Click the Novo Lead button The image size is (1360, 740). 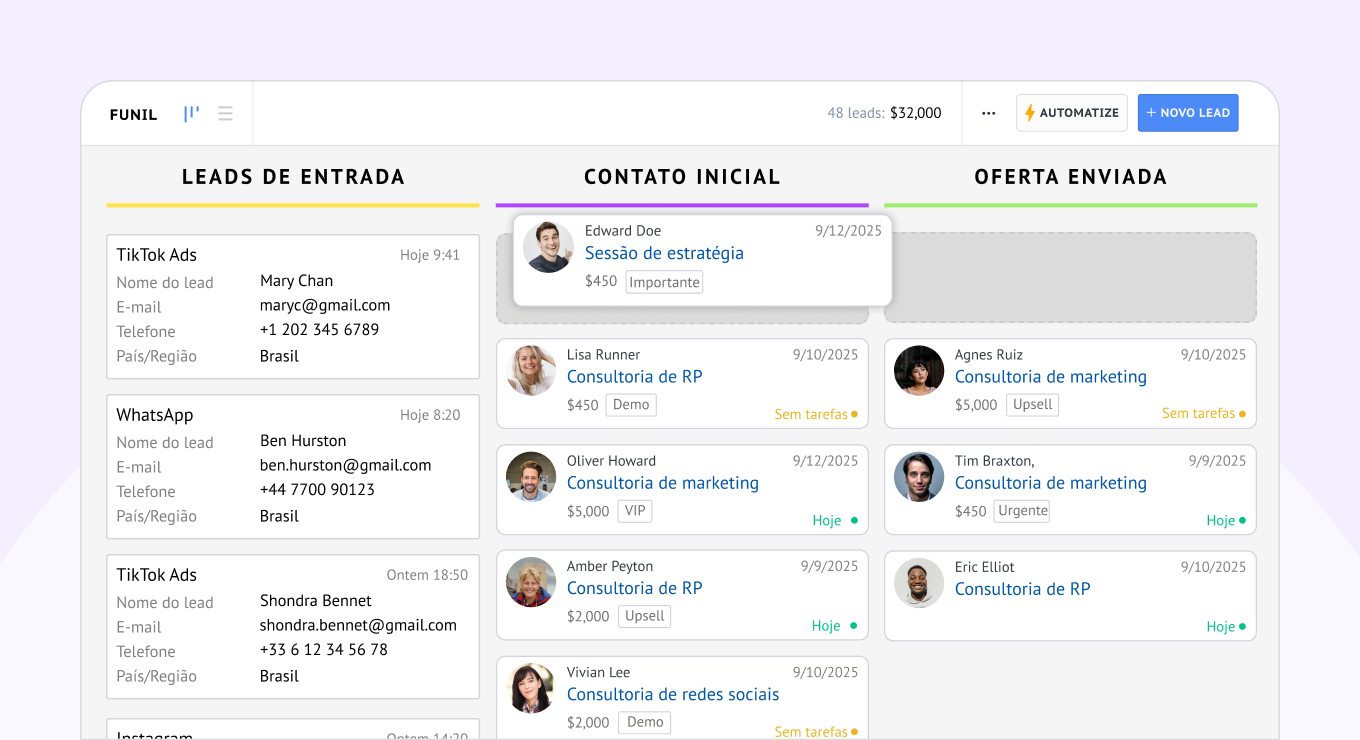pos(1187,113)
